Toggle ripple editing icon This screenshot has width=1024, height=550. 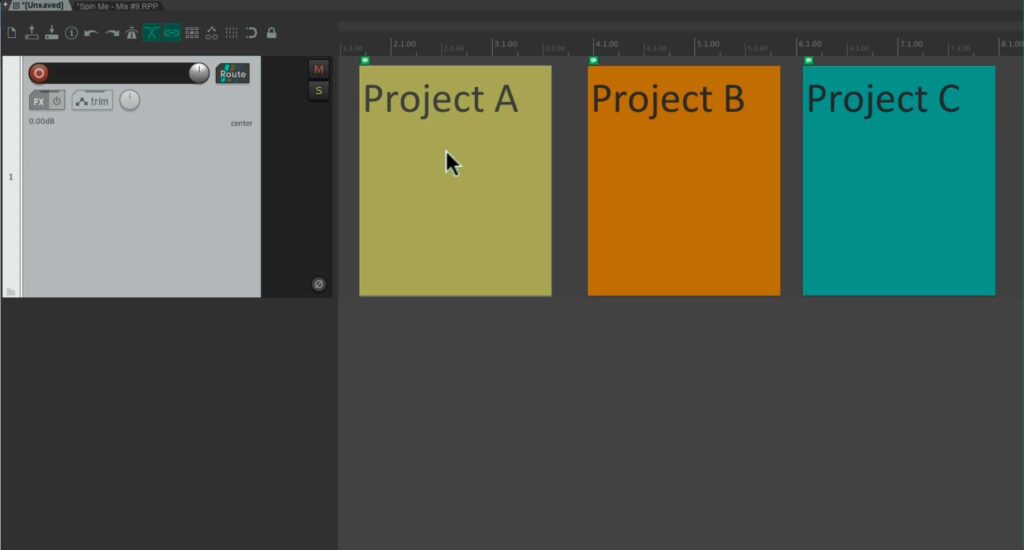pos(192,33)
